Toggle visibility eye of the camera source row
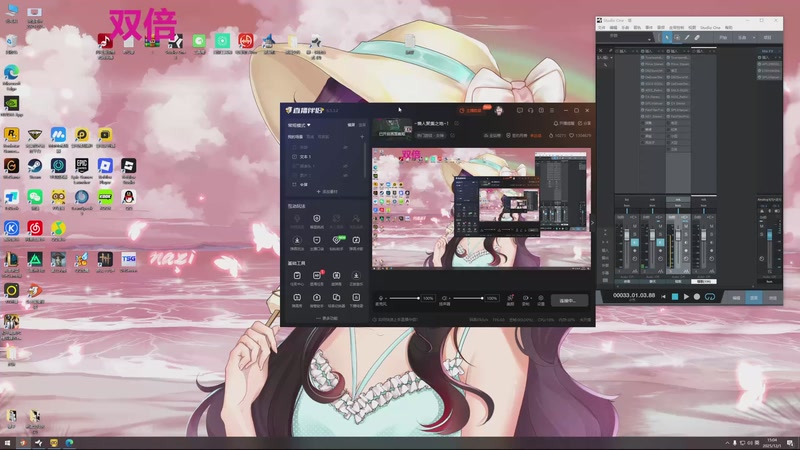Image resolution: width=800 pixels, height=450 pixels. click(x=345, y=166)
